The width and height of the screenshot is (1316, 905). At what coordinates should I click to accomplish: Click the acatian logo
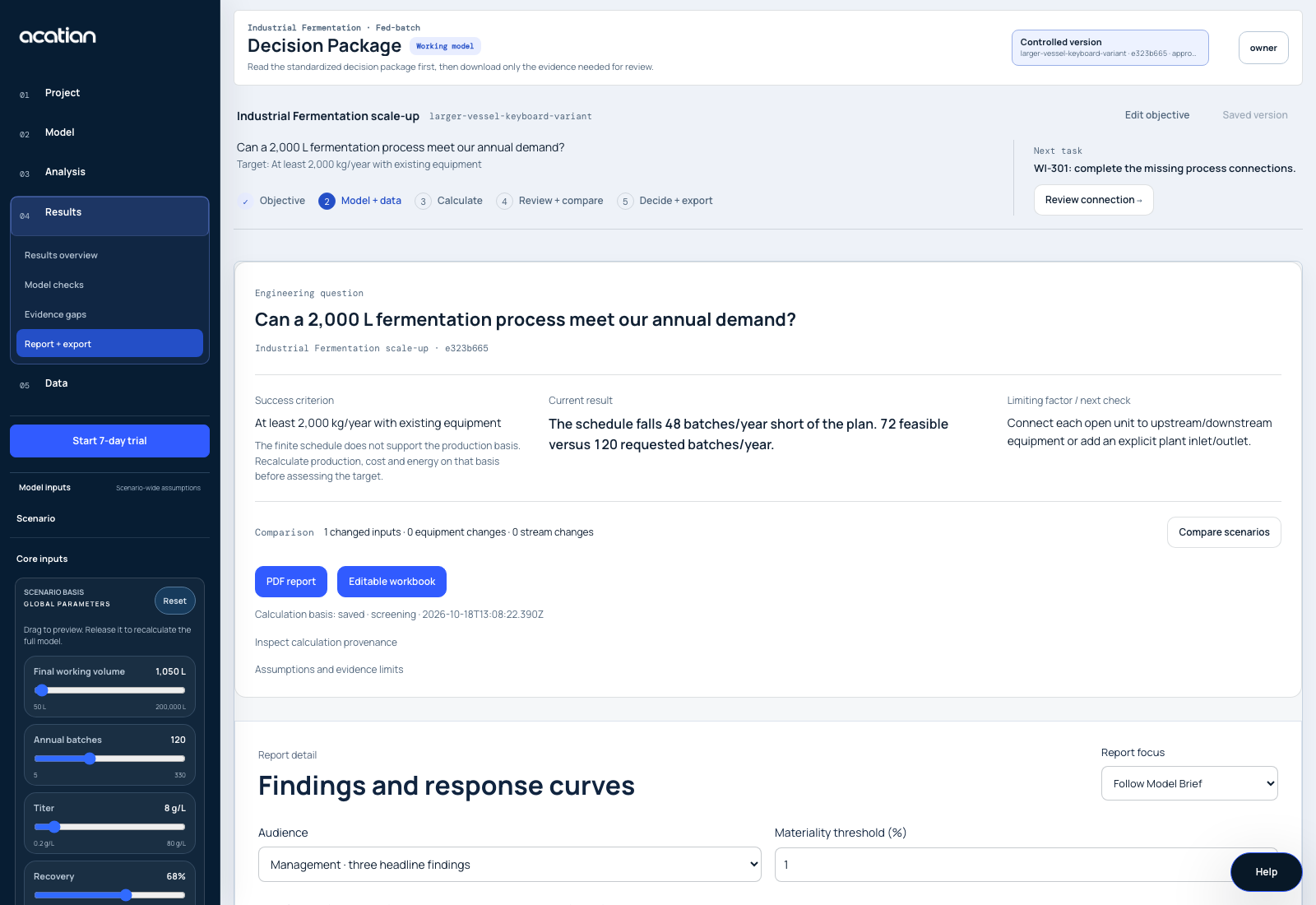click(x=58, y=35)
